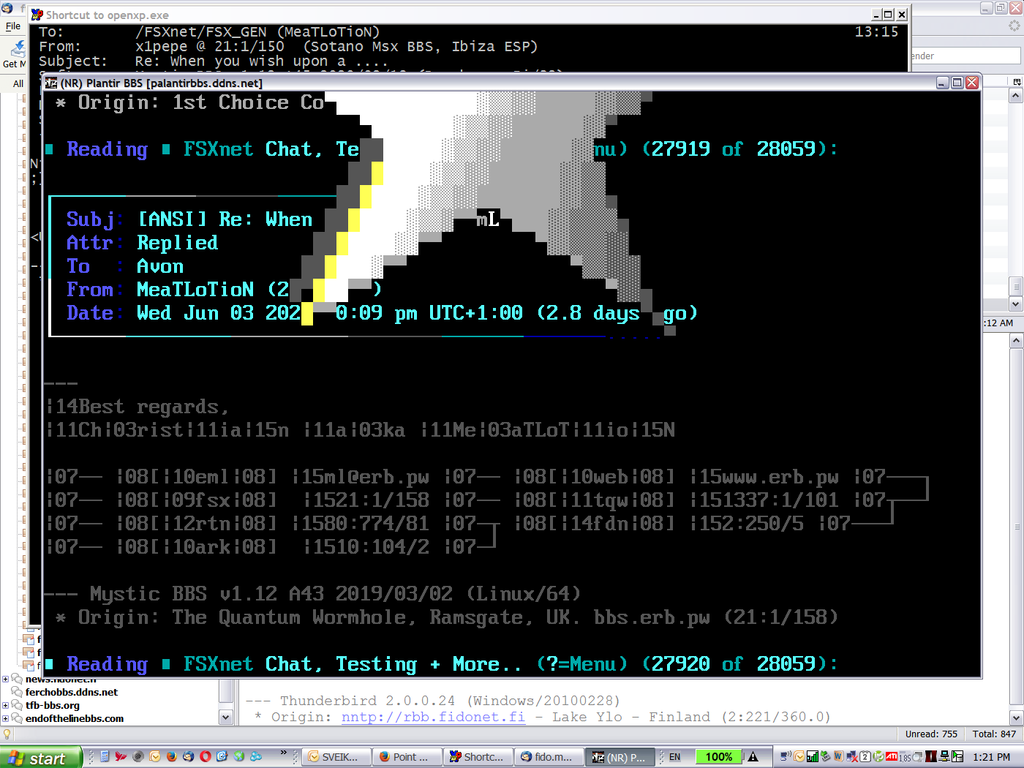Launch the red bird quick launch icon
The image size is (1024, 768).
[121, 757]
